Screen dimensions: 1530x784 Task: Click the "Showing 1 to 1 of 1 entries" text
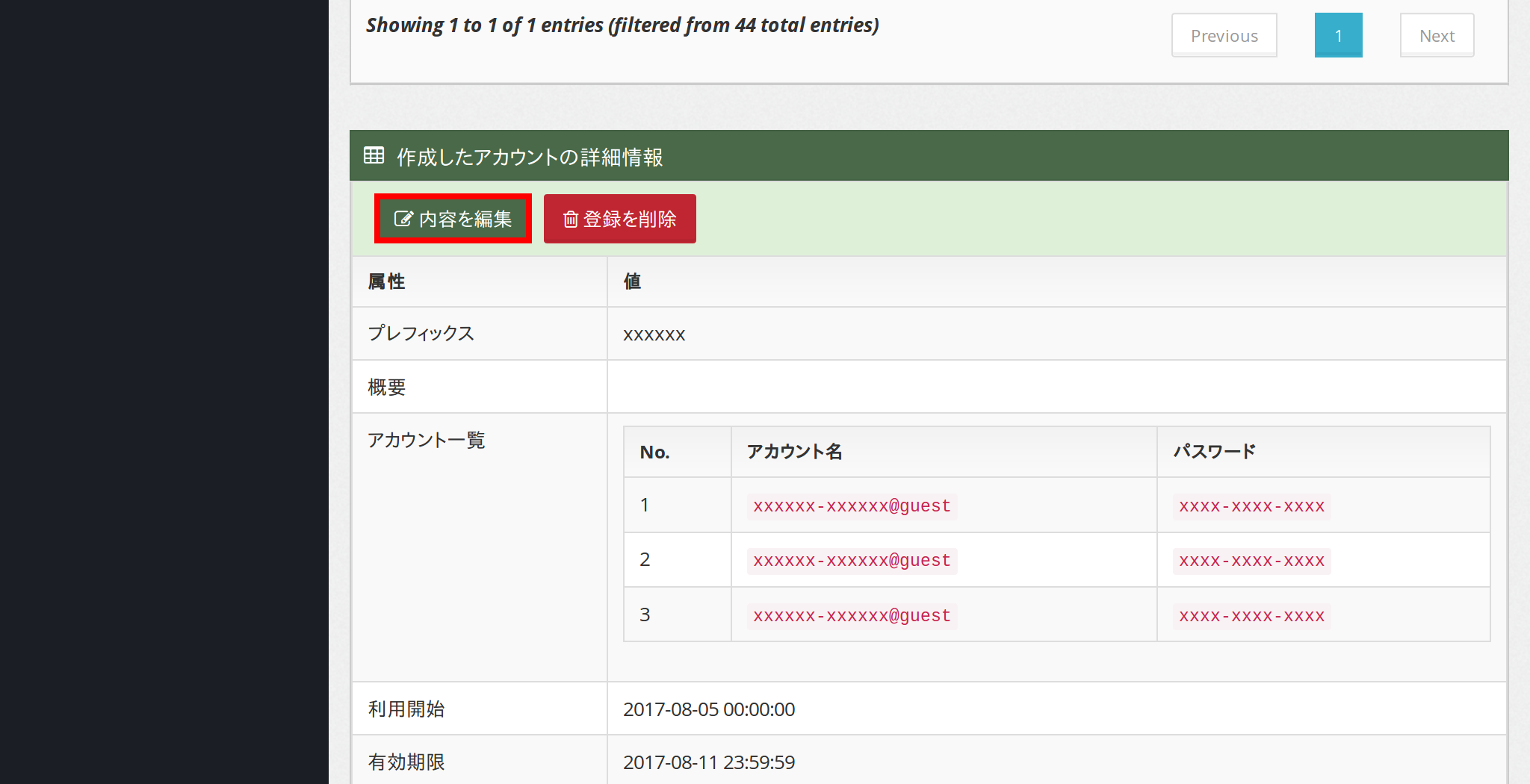tap(622, 25)
